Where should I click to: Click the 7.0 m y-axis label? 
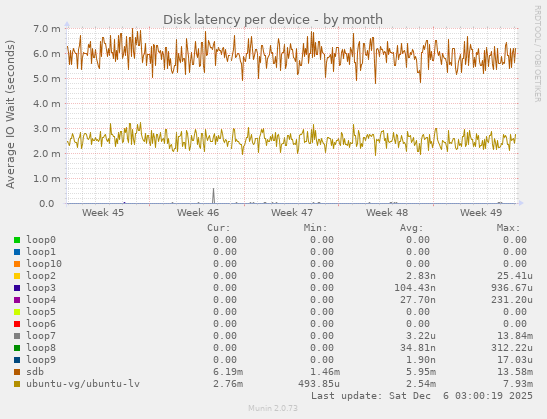[x=46, y=29]
